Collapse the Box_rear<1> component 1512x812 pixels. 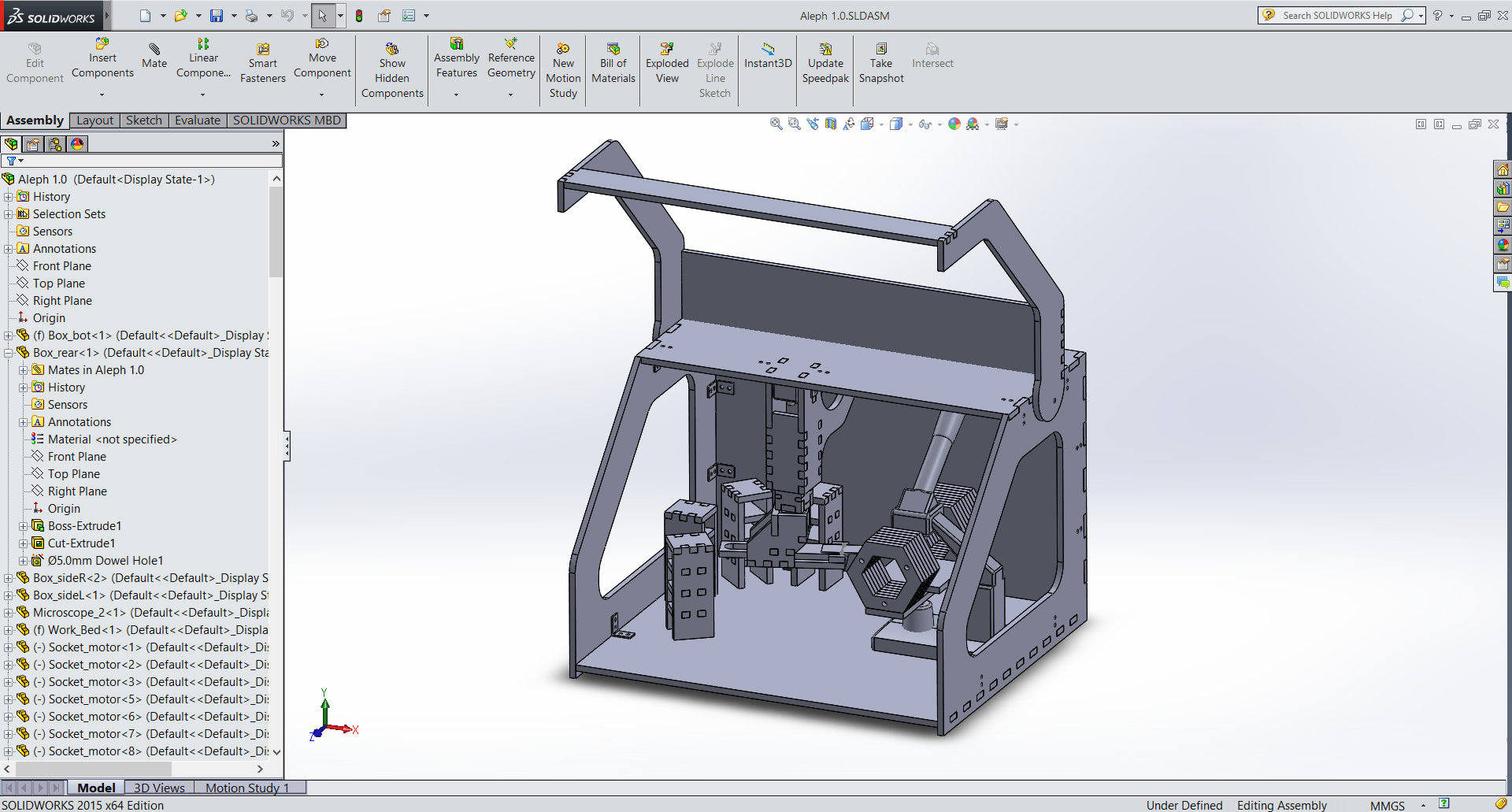9,353
